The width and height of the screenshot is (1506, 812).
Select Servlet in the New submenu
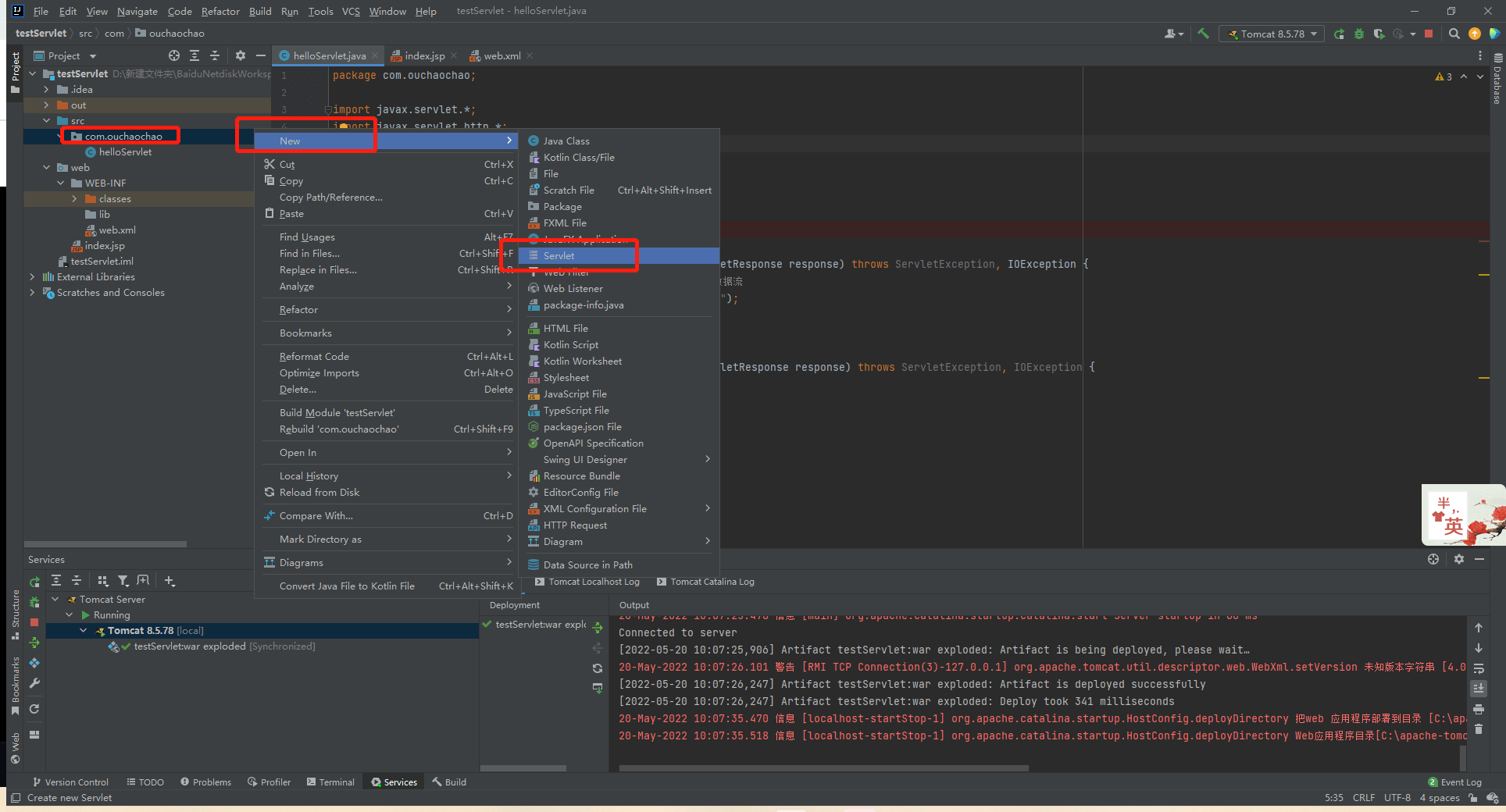coord(619,255)
